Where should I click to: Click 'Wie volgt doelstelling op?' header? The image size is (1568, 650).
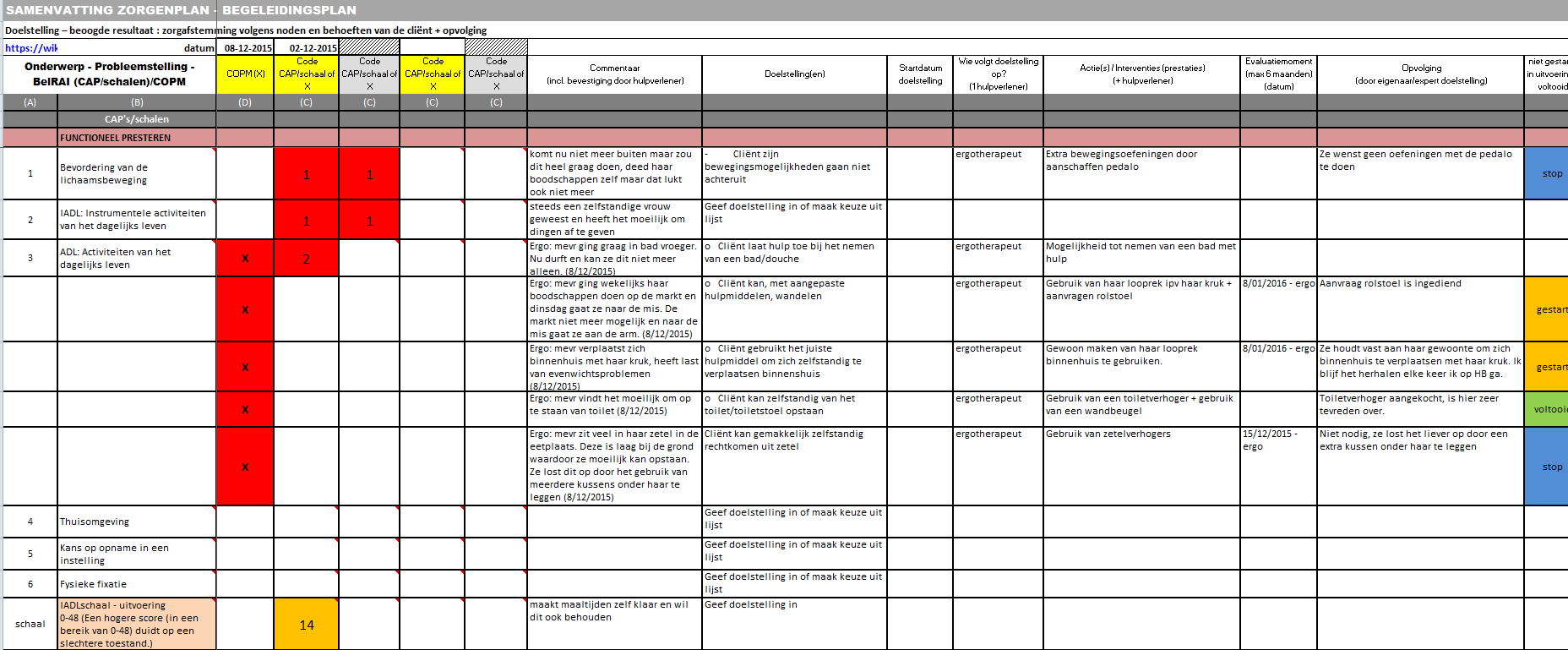pos(999,74)
